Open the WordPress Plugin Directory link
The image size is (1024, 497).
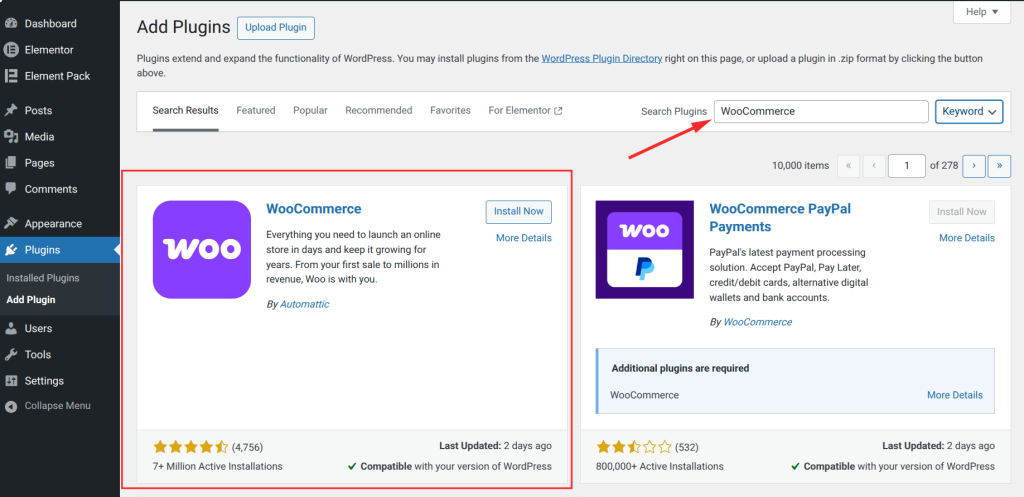(602, 58)
